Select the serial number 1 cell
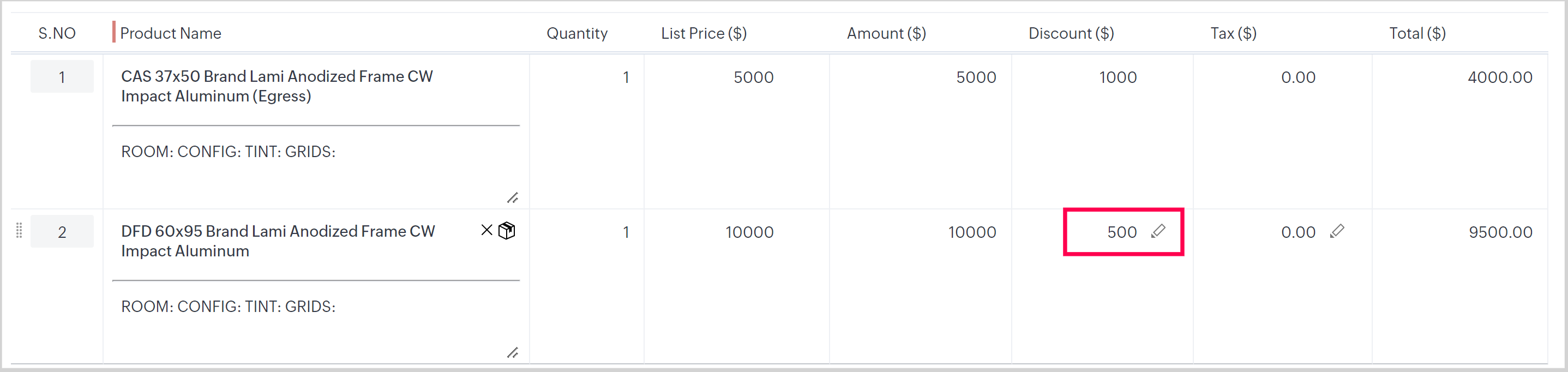 pos(62,77)
